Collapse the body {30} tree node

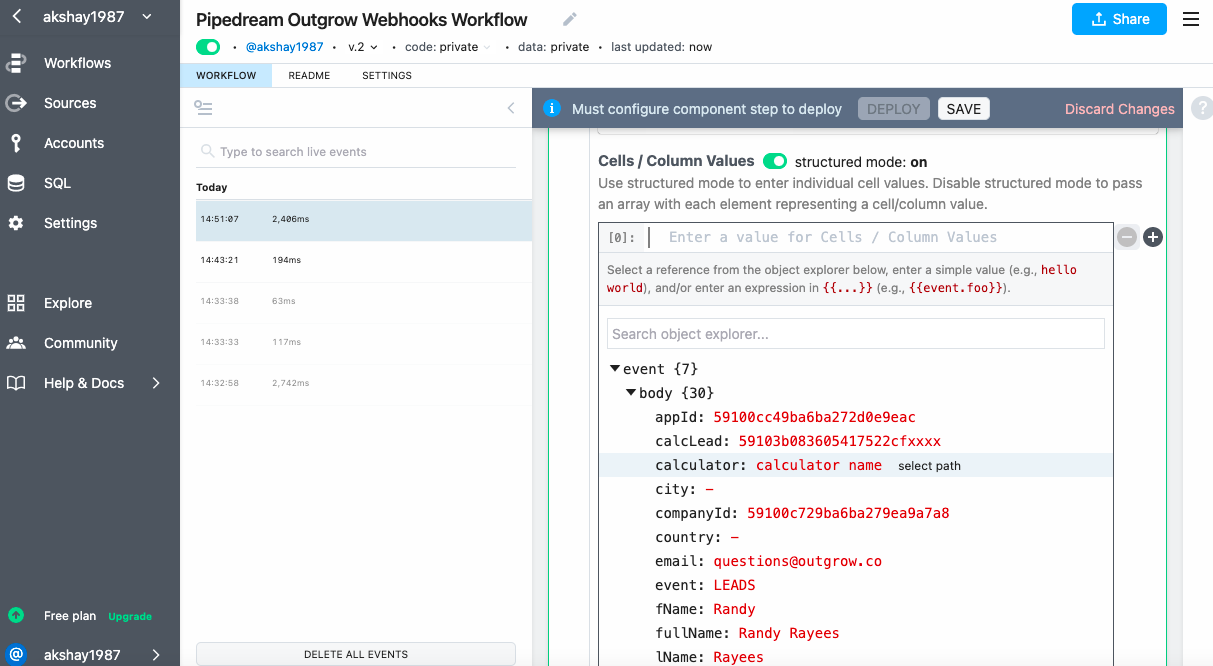[x=631, y=392]
